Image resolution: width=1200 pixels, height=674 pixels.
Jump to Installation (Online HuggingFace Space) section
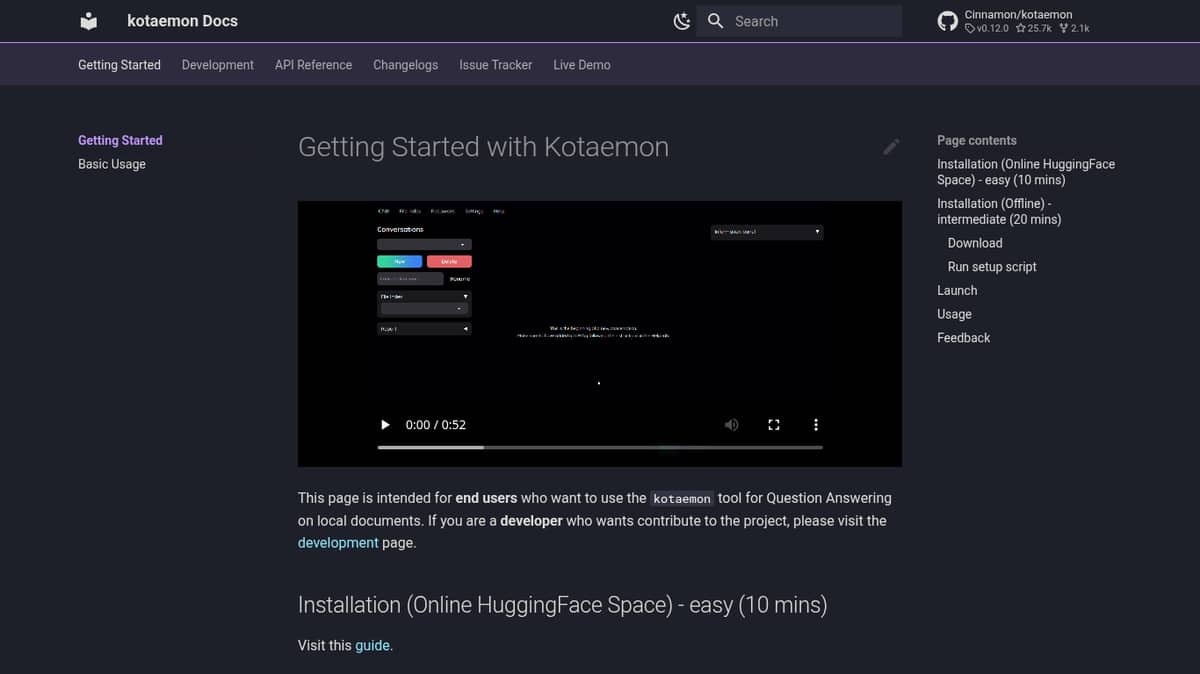[x=1026, y=172]
